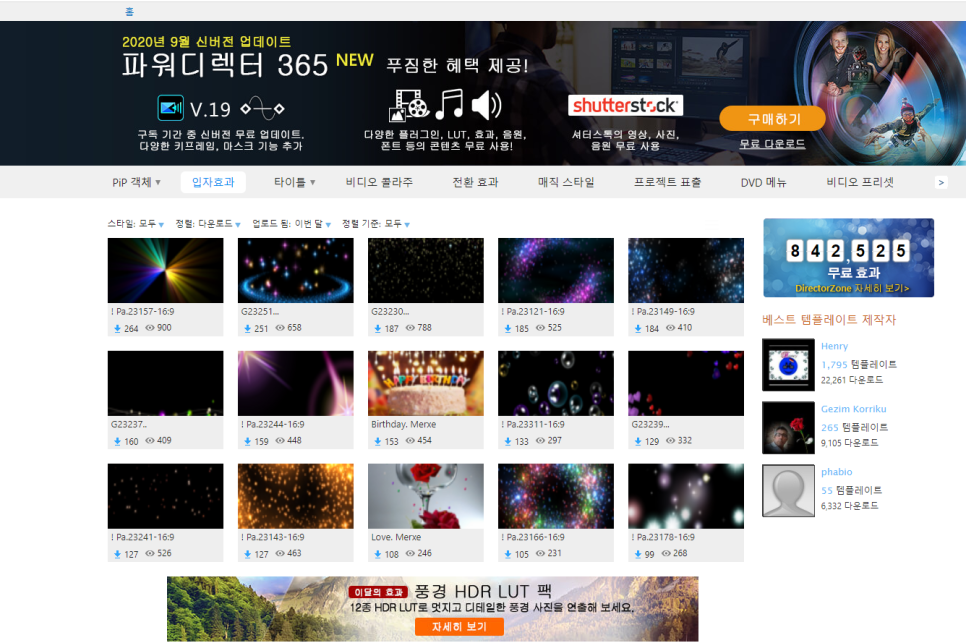Image resolution: width=966 pixels, height=643 pixels.
Task: Open the 스타일: 모두 filter dropdown
Action: (136, 224)
